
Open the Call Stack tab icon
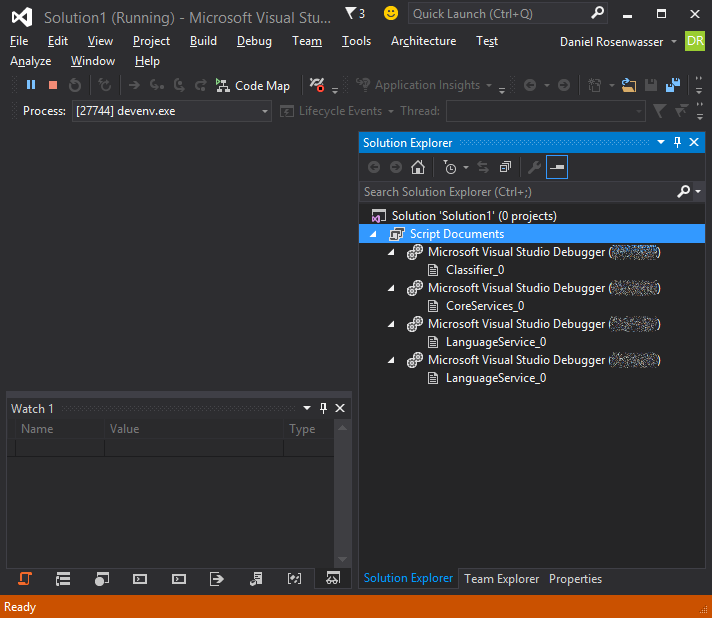63,578
